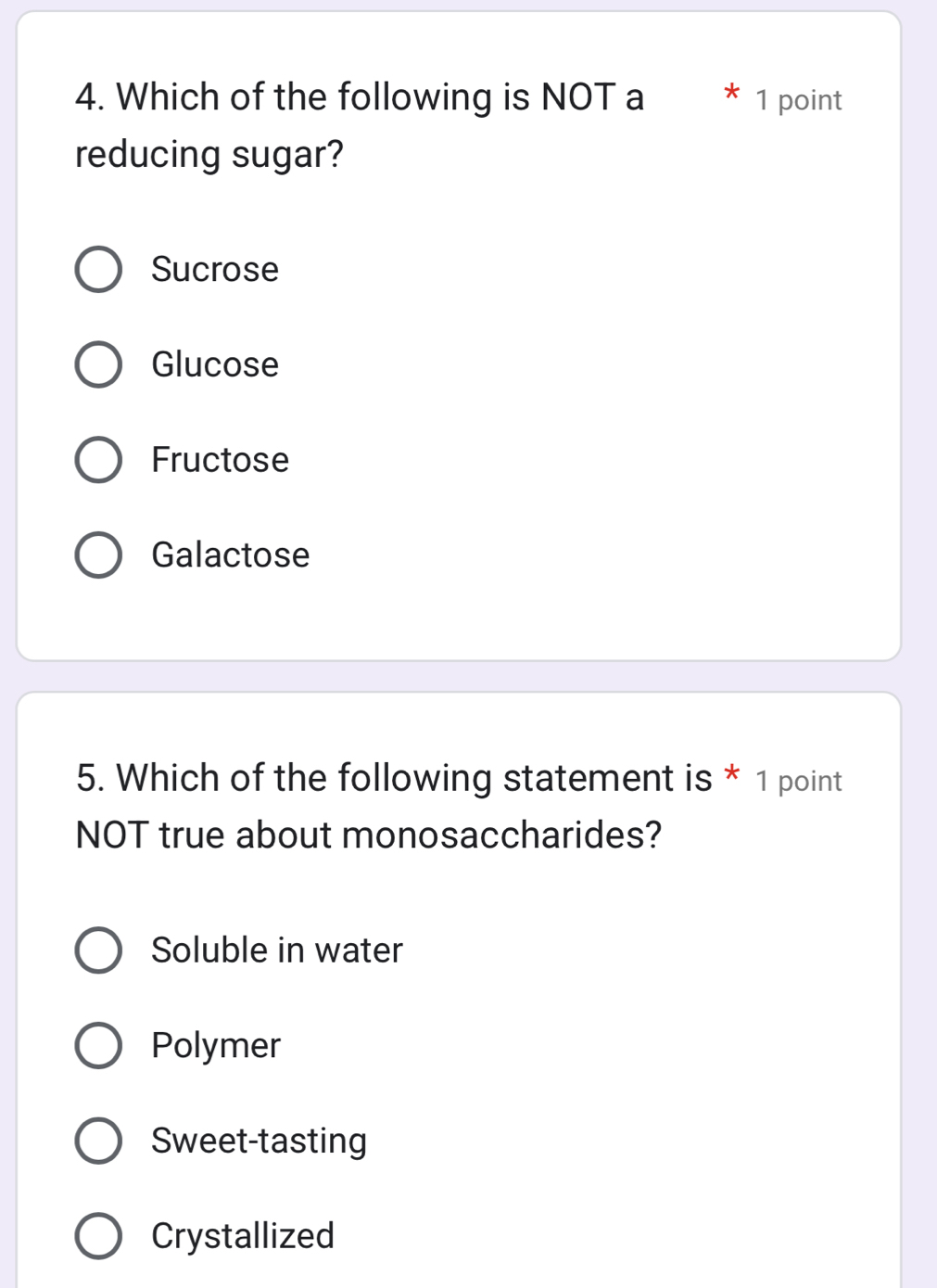This screenshot has width=937, height=1288.
Task: Click the red asterisk on question 4
Action: tap(731, 95)
